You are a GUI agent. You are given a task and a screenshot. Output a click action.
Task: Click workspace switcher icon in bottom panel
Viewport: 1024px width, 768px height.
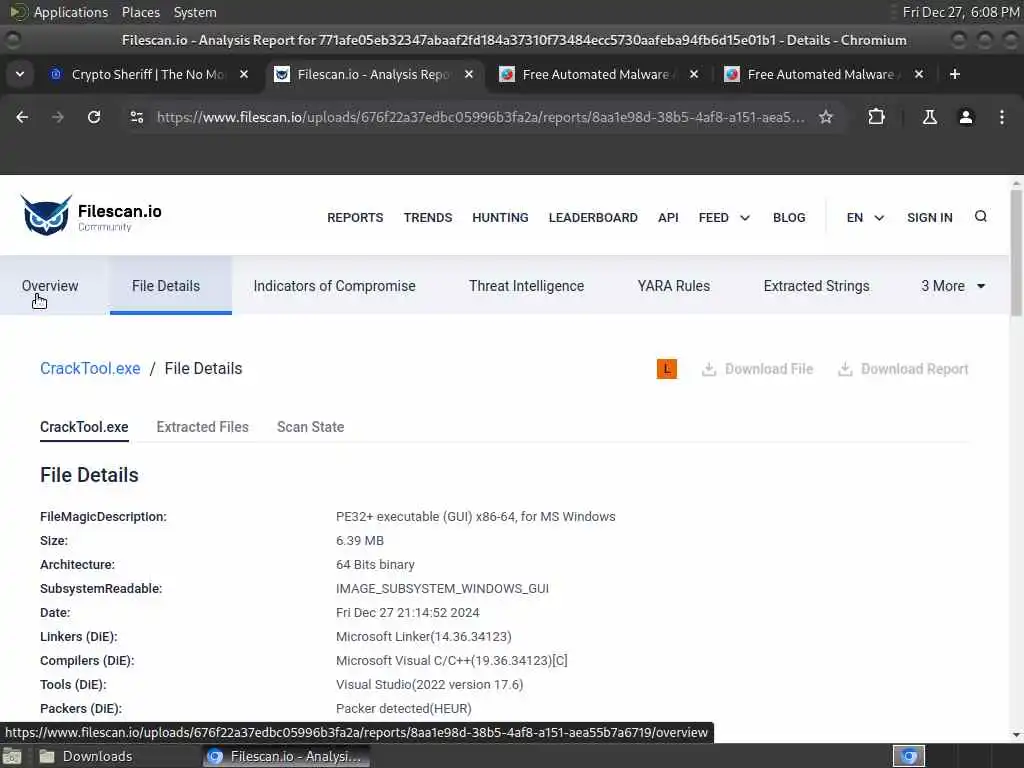click(x=908, y=756)
